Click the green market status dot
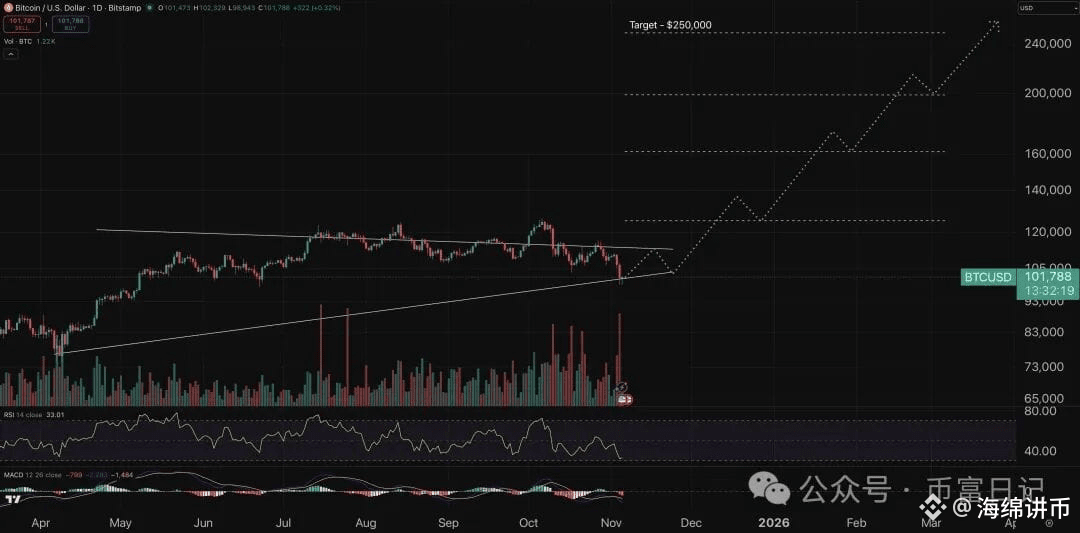 coord(149,8)
